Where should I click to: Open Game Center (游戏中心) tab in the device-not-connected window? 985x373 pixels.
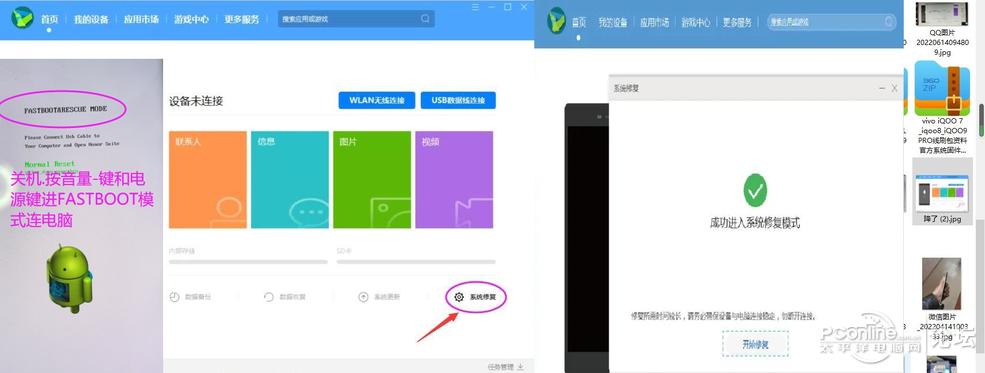pos(192,19)
